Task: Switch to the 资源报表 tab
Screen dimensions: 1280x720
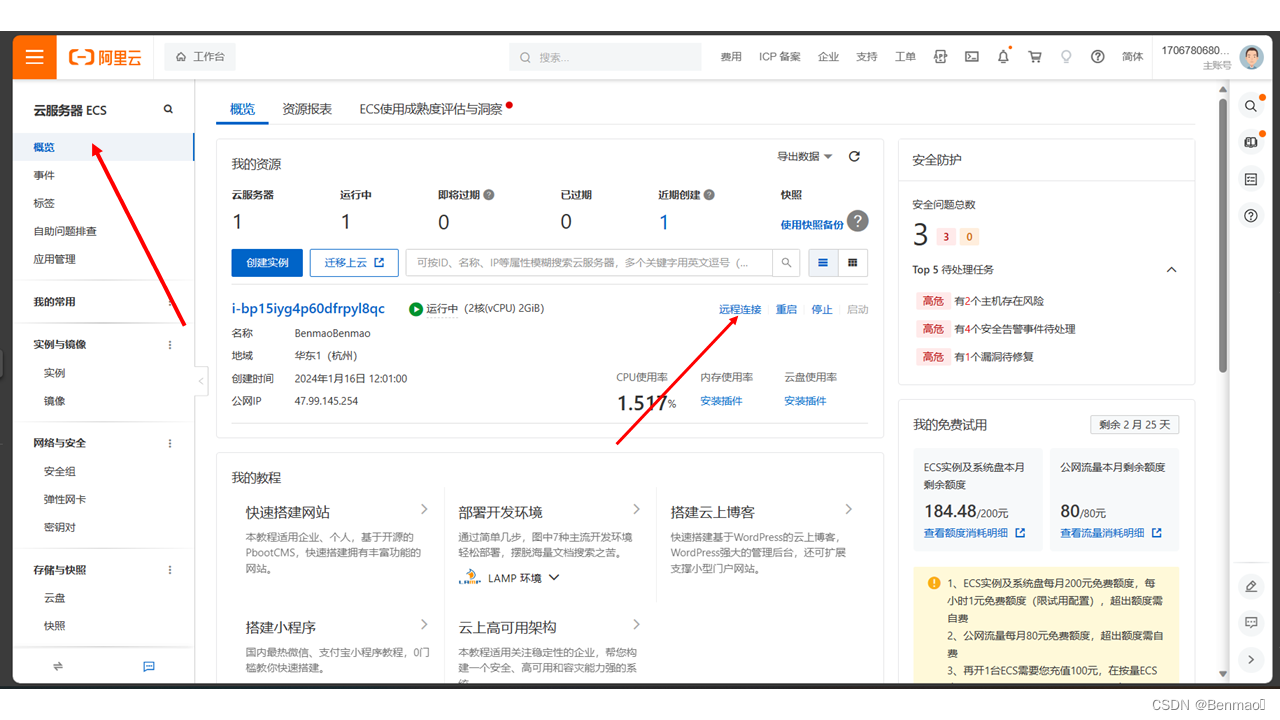Action: point(307,109)
